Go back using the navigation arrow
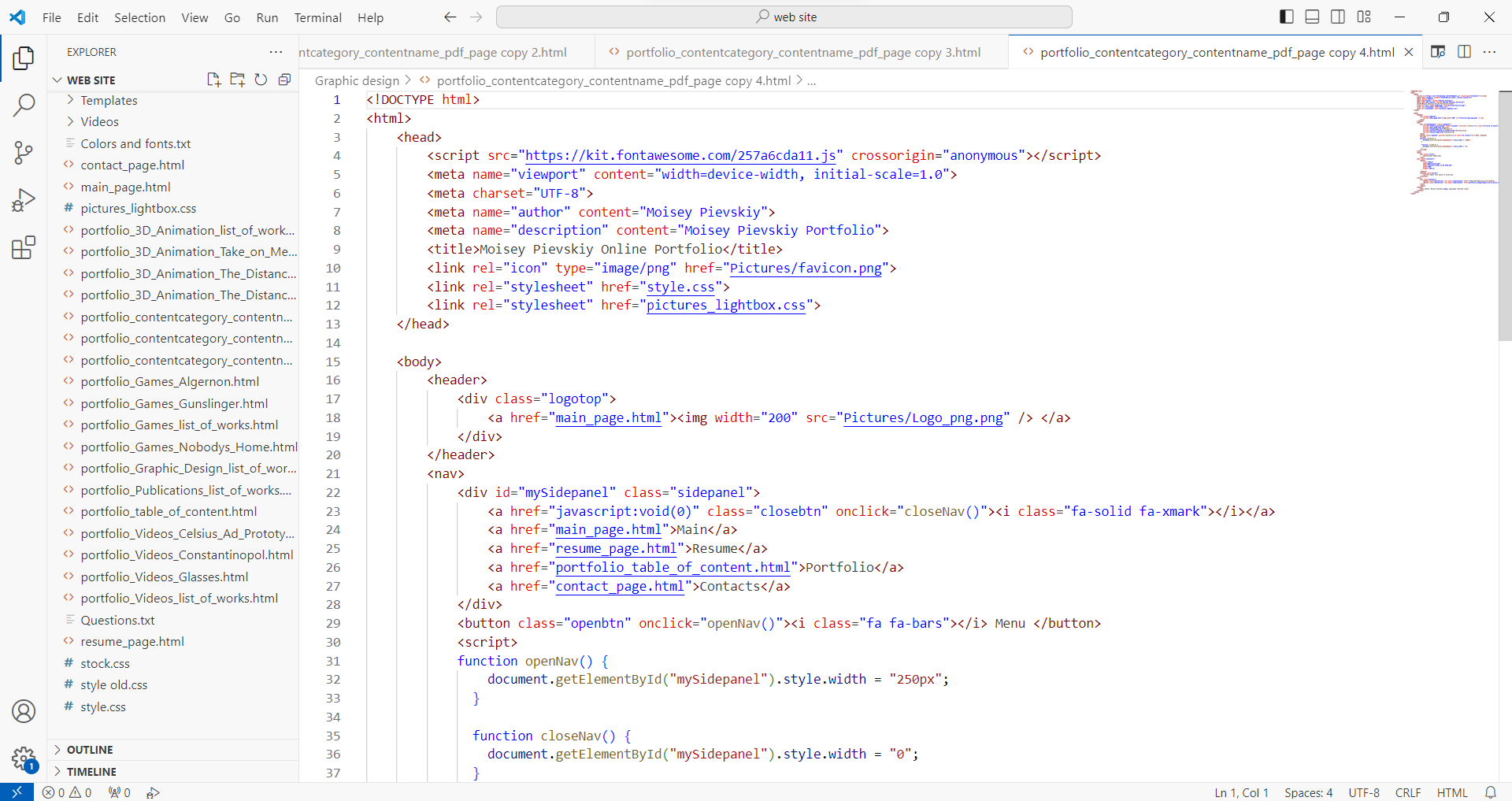This screenshot has height=801, width=1512. click(x=450, y=17)
